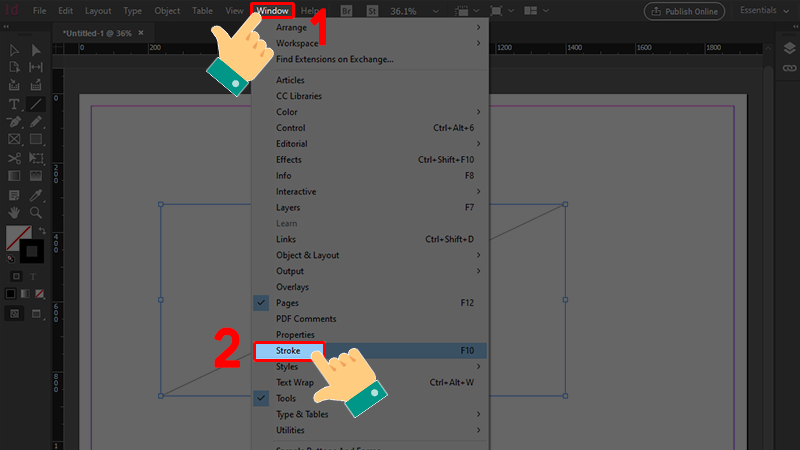Open the screen mode options
Image resolution: width=800 pixels, height=450 pixels.
(x=501, y=11)
